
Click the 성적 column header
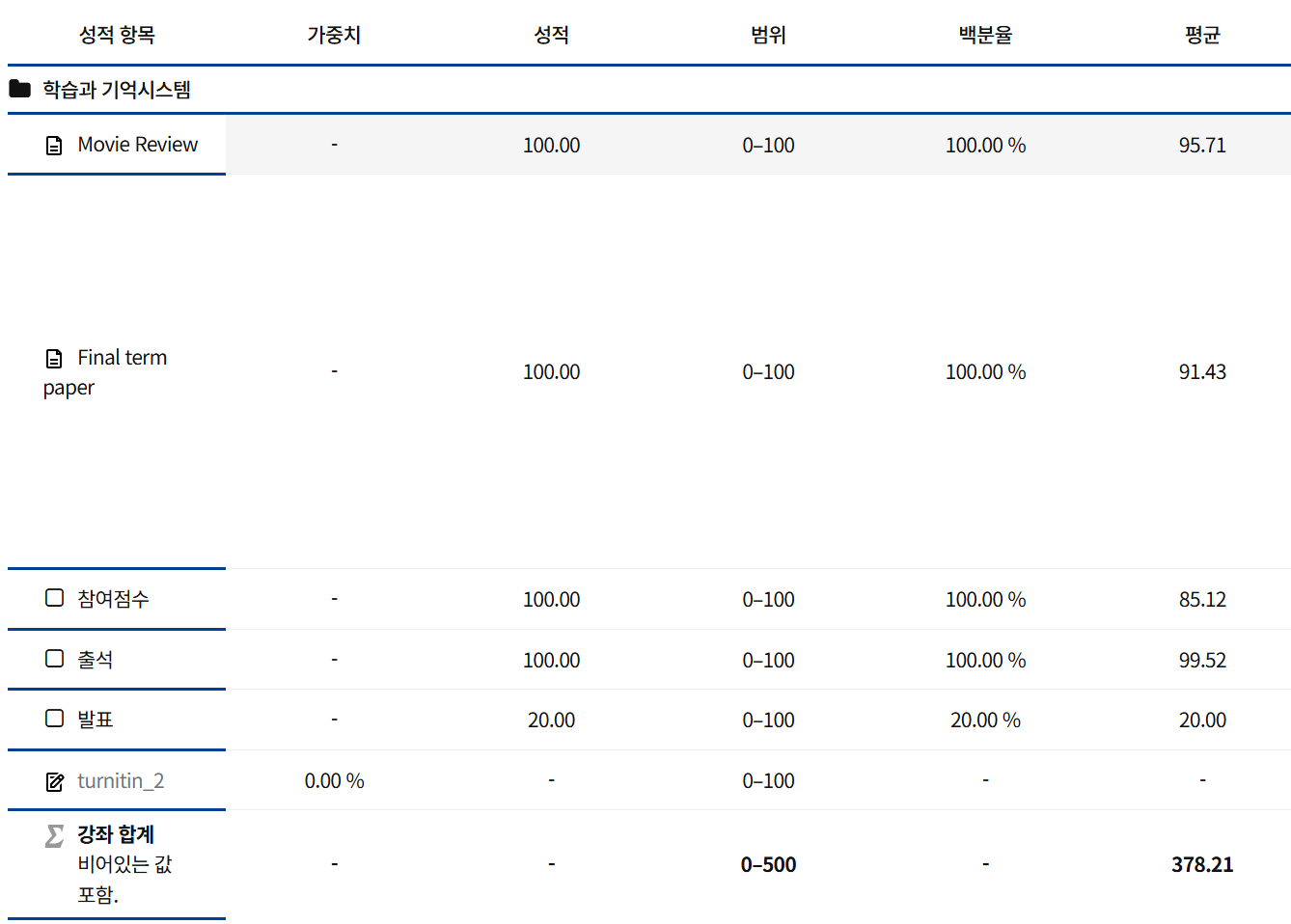pyautogui.click(x=551, y=35)
